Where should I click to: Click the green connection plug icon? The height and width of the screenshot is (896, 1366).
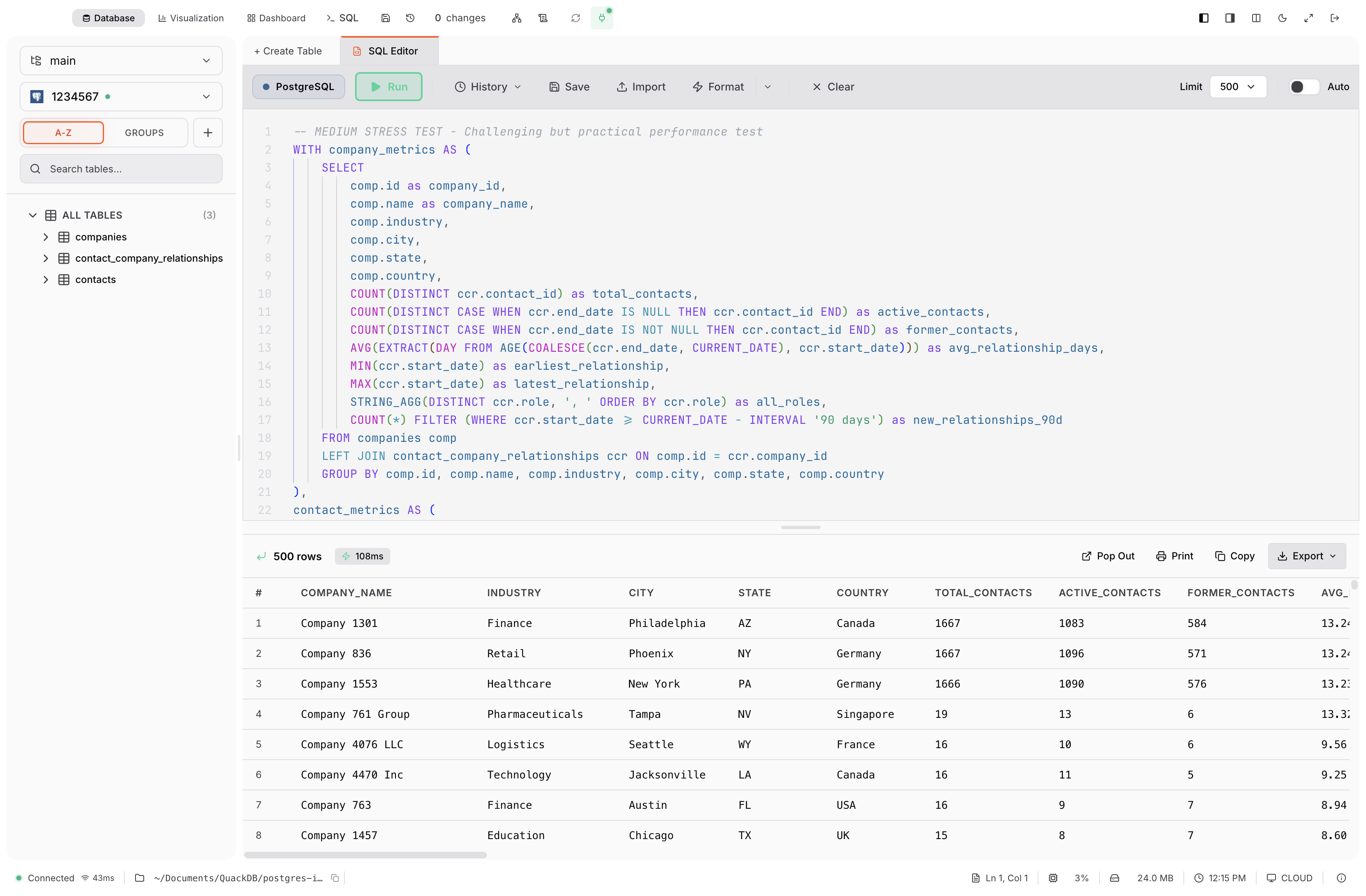[x=602, y=18]
